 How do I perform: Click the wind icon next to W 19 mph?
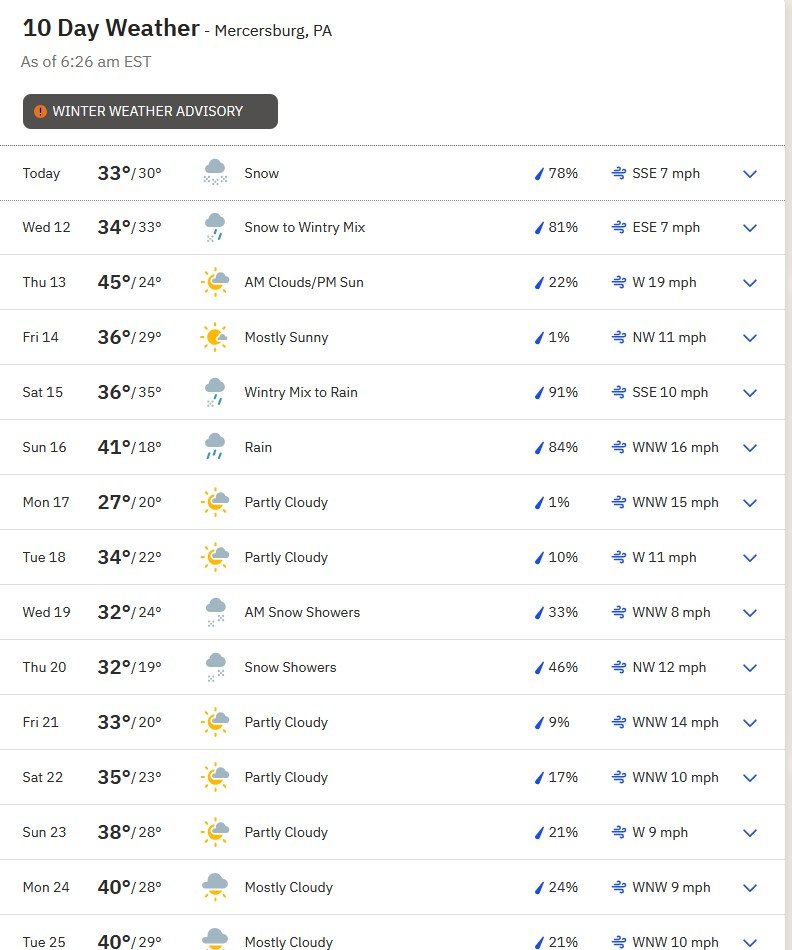point(619,282)
